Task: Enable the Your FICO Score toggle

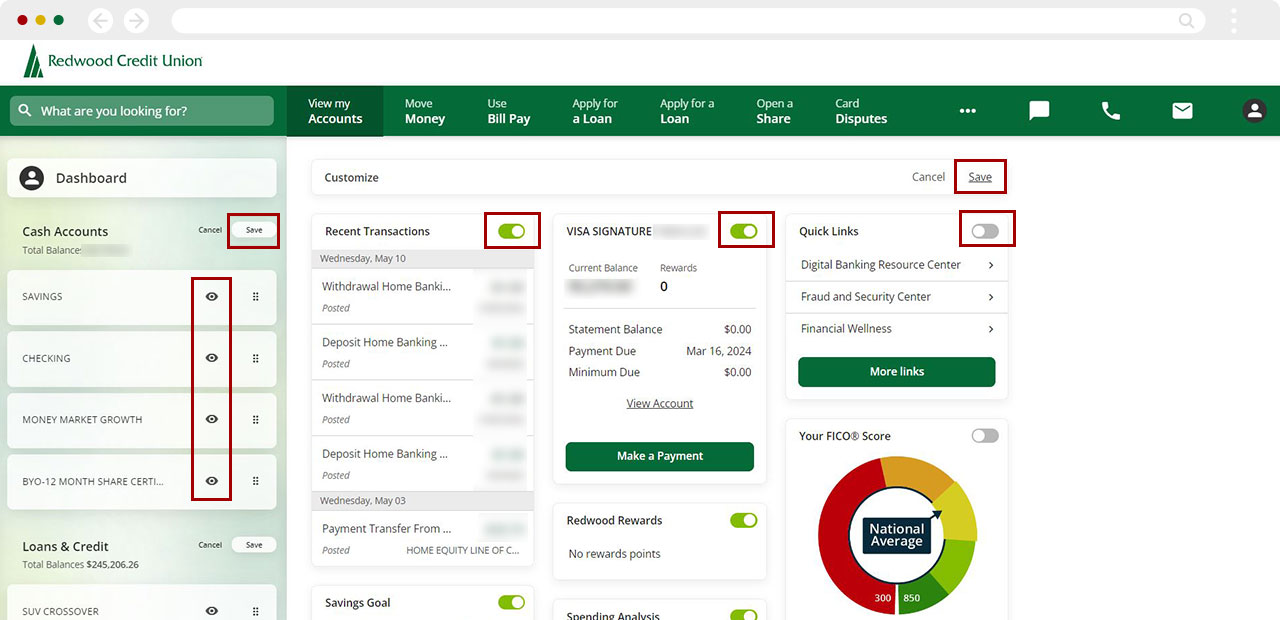Action: click(x=985, y=436)
